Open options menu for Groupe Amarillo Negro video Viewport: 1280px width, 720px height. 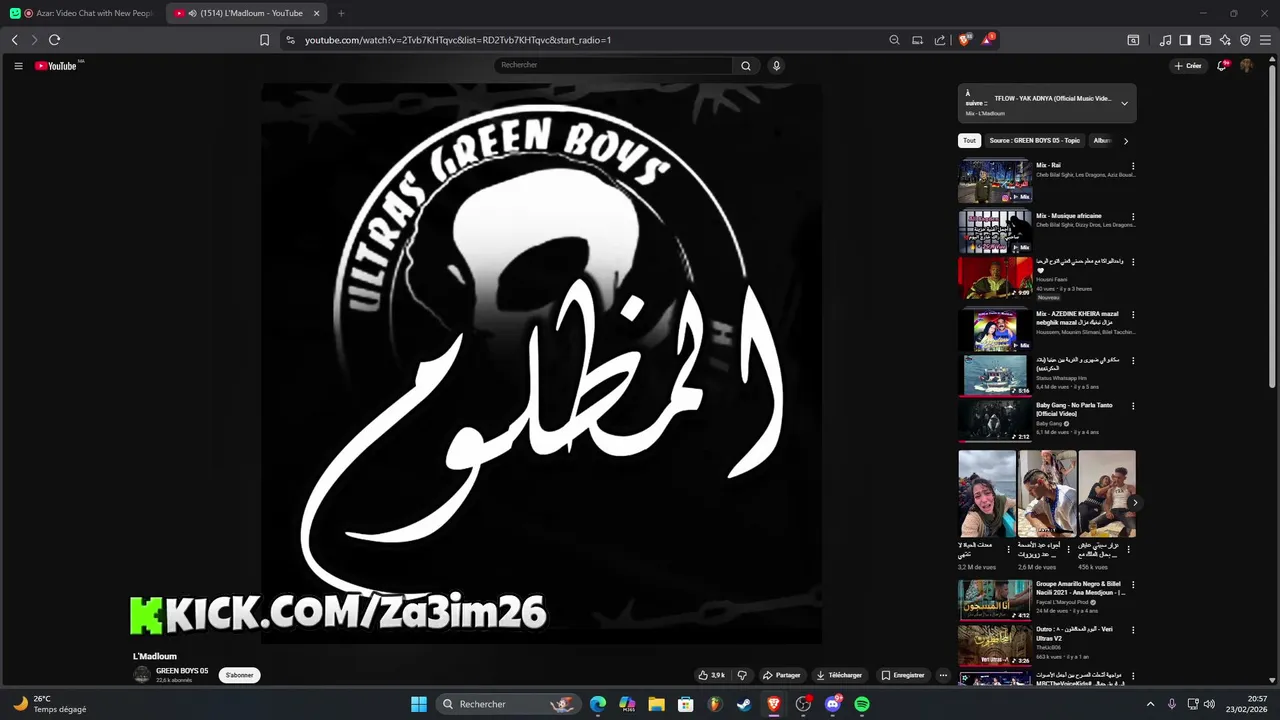point(1133,585)
